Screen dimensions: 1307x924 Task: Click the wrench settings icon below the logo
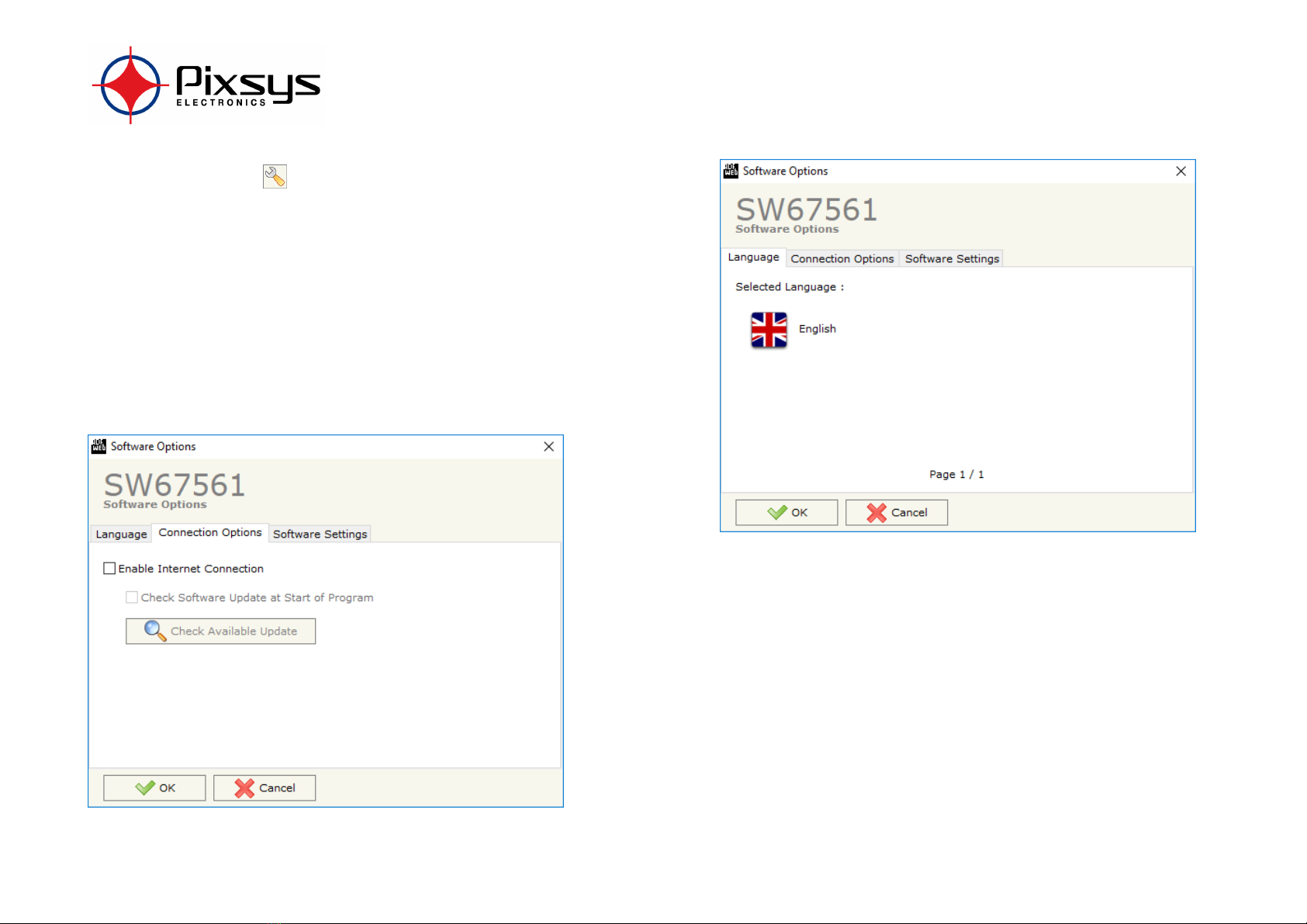coord(275,176)
